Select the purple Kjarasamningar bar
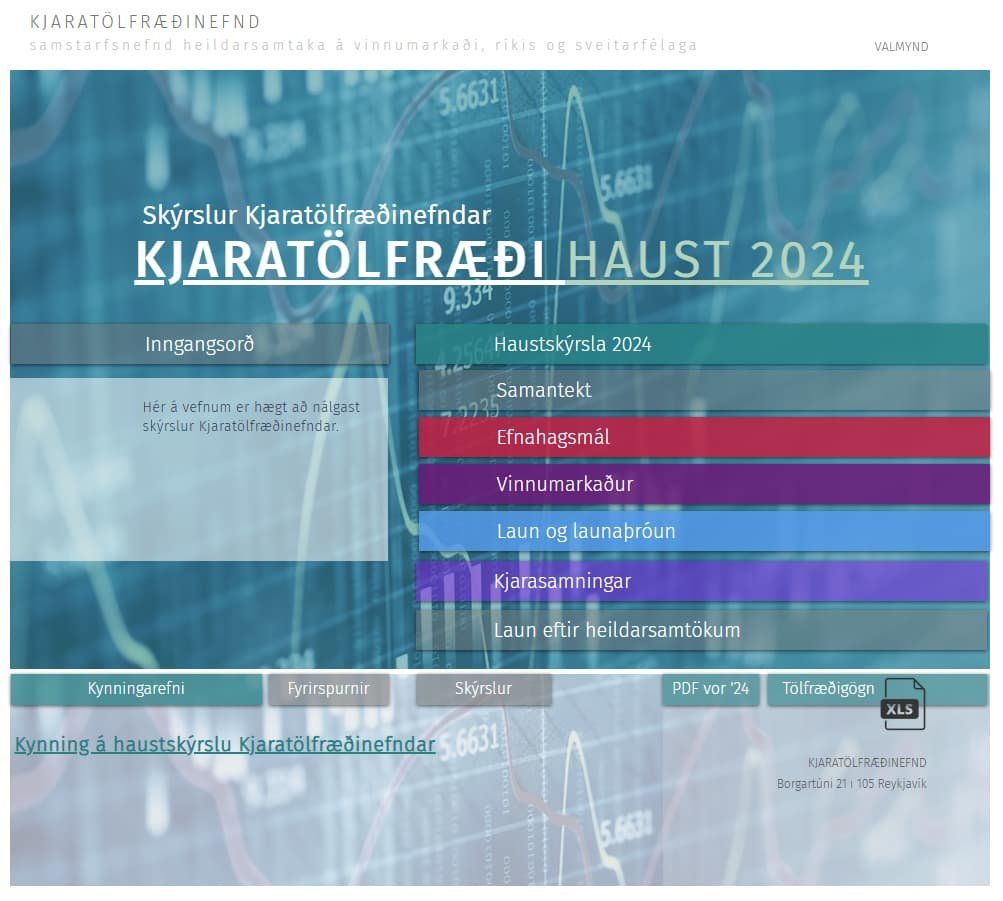Image resolution: width=1003 pixels, height=901 pixels. (701, 581)
